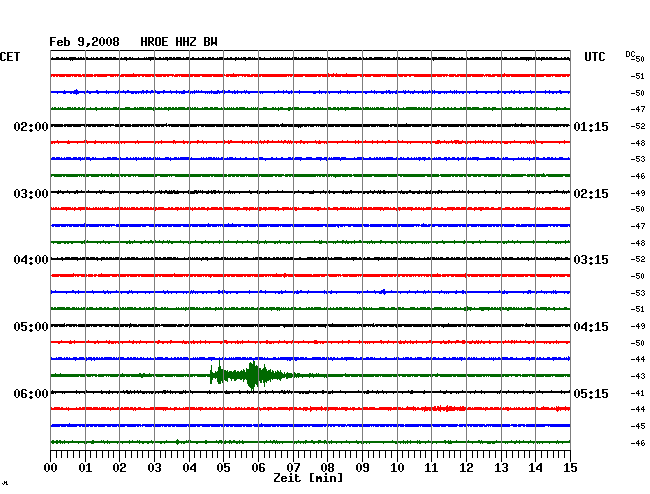650x494 pixels.
Task: Click minute tick label 08
Action: click(x=327, y=468)
